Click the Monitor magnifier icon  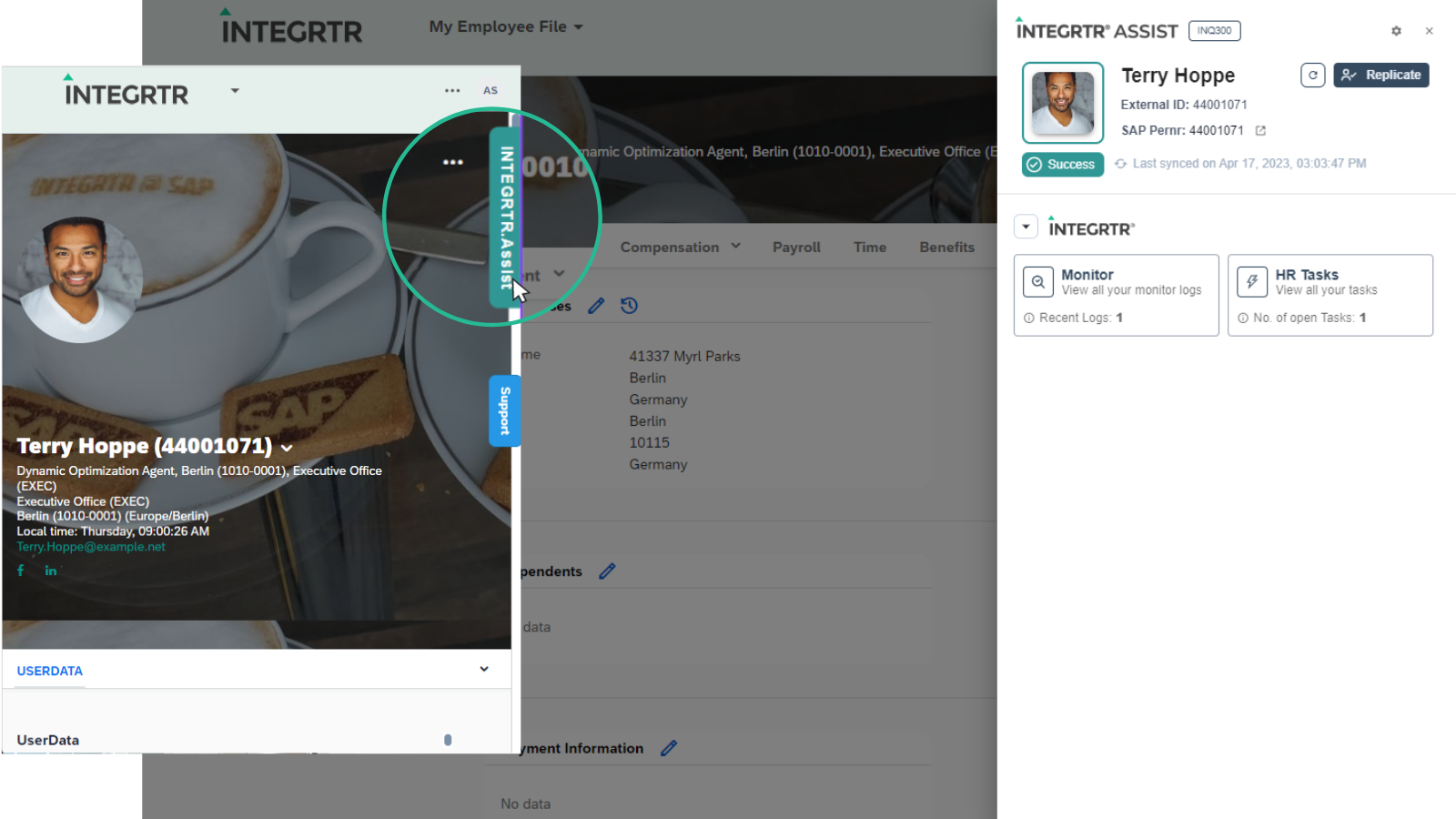(1038, 282)
